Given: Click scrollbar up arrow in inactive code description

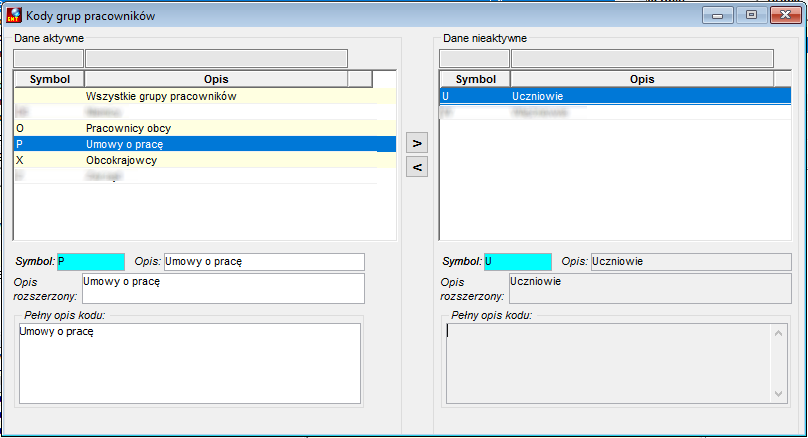Looking at the screenshot, I should [x=778, y=333].
